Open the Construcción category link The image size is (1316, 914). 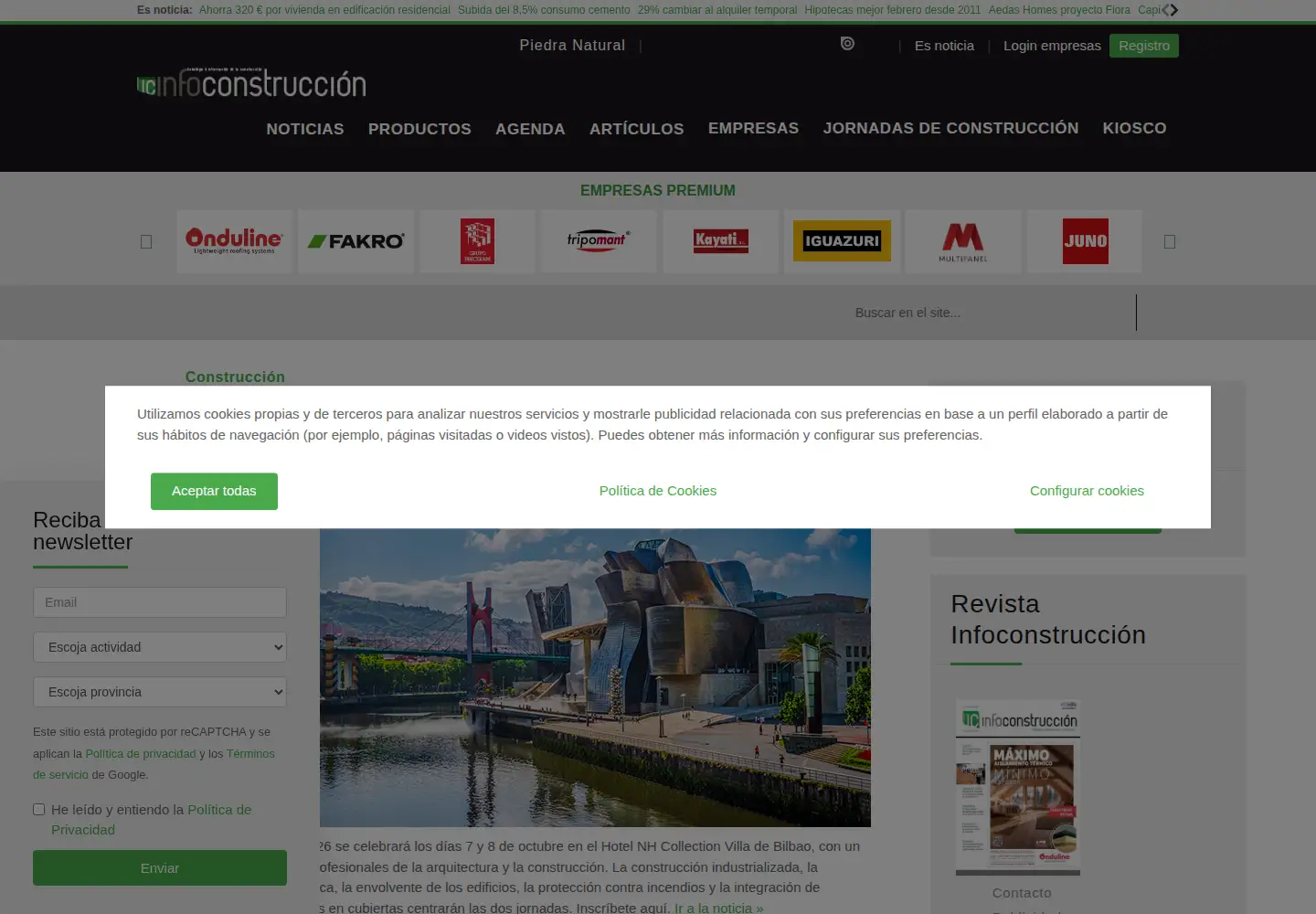point(235,377)
